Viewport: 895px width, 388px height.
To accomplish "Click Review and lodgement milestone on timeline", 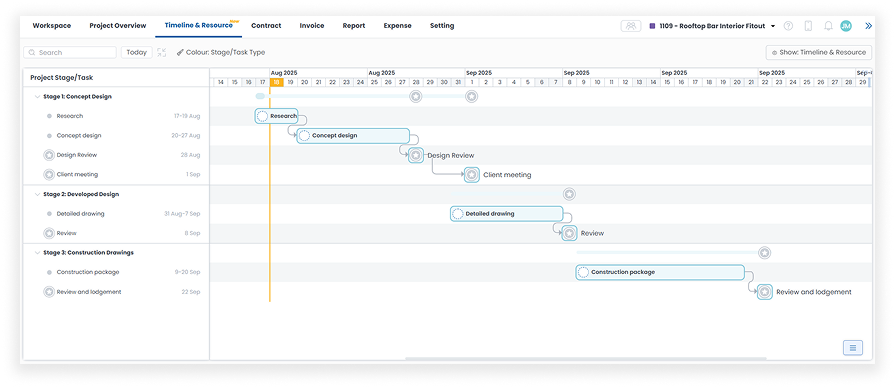I will tap(765, 292).
